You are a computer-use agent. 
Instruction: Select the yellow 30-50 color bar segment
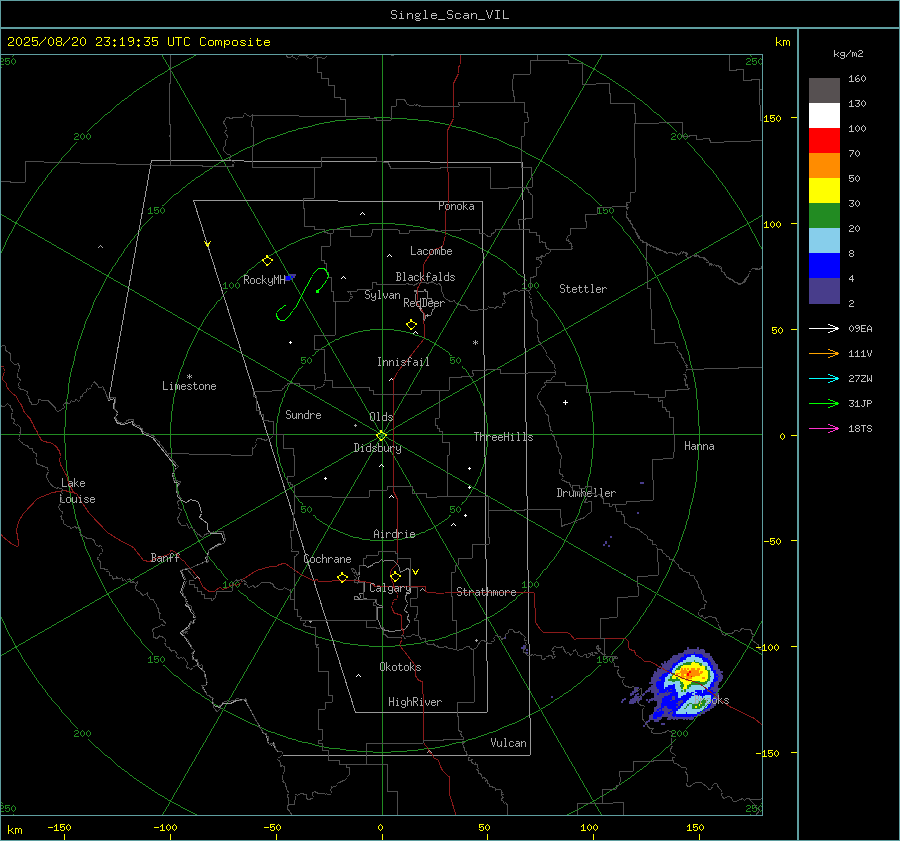click(824, 191)
